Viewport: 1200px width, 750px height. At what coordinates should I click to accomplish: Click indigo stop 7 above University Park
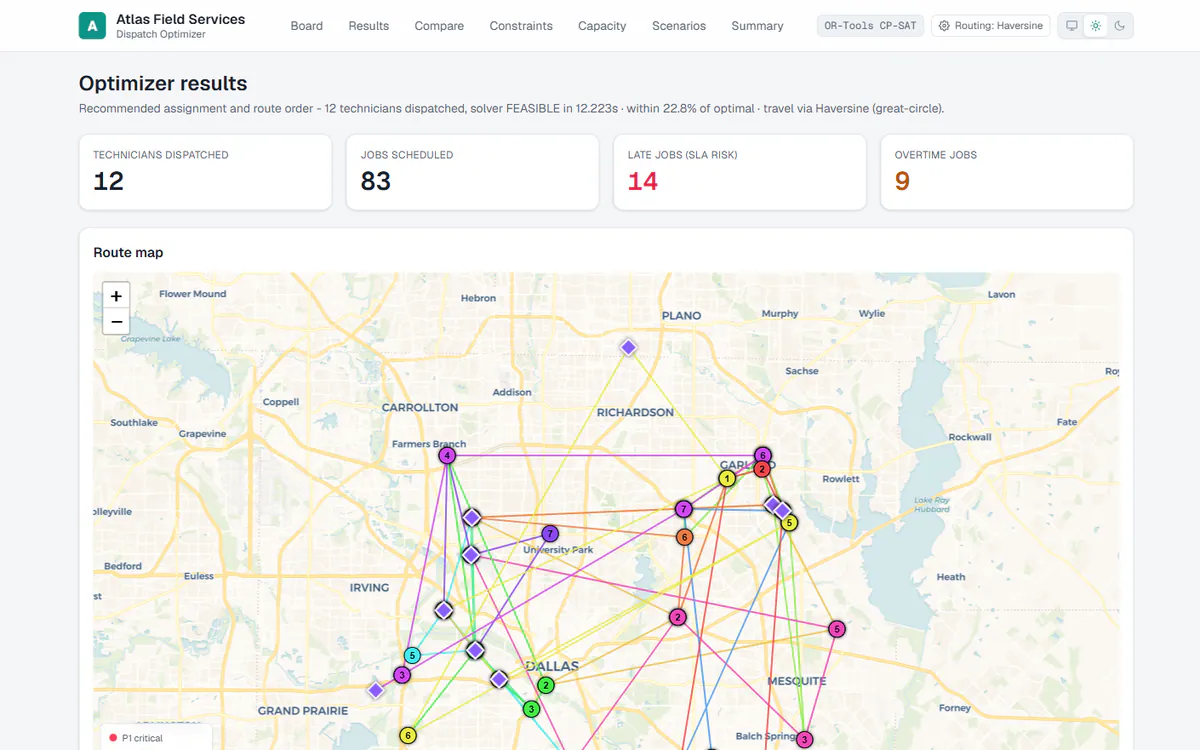point(550,534)
